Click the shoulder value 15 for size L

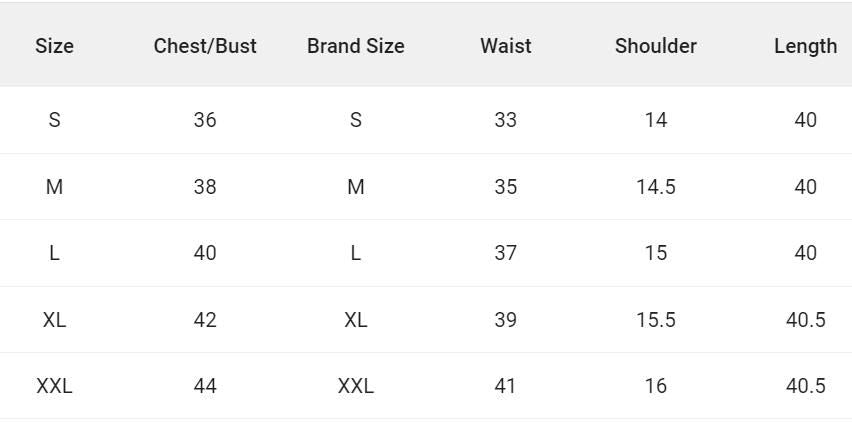click(x=655, y=253)
